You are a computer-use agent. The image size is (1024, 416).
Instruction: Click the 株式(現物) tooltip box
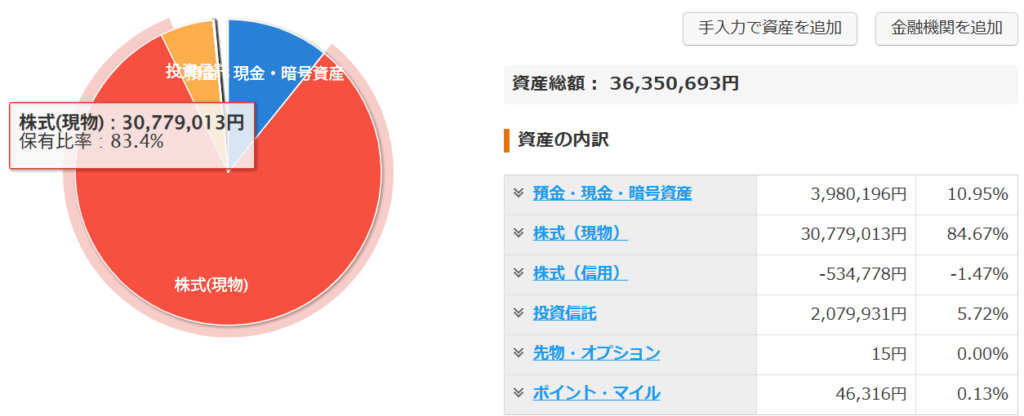click(132, 135)
